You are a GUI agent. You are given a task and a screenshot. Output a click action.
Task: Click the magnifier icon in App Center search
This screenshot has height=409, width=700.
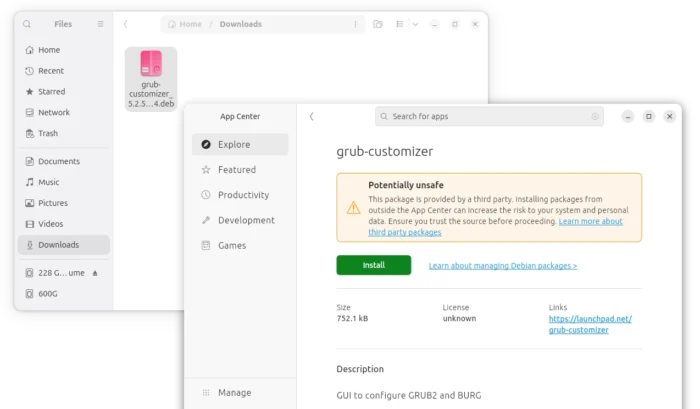384,117
